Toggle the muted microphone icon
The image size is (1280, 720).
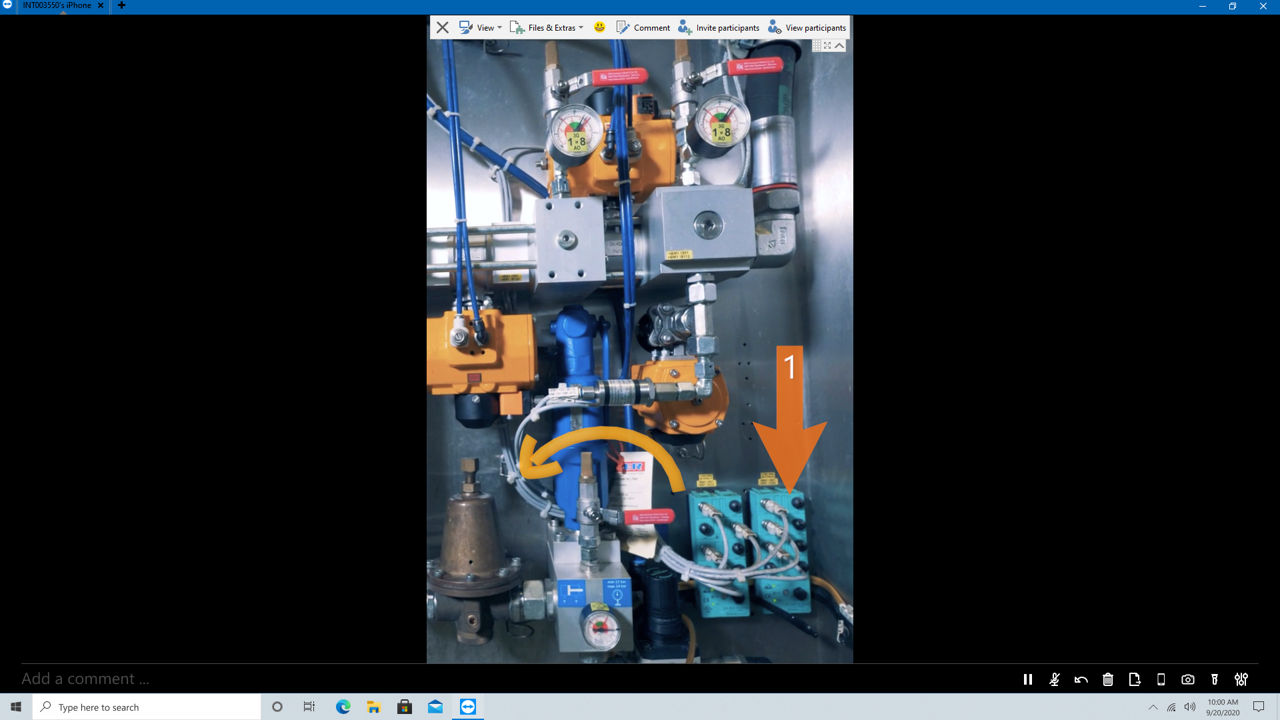point(1054,680)
